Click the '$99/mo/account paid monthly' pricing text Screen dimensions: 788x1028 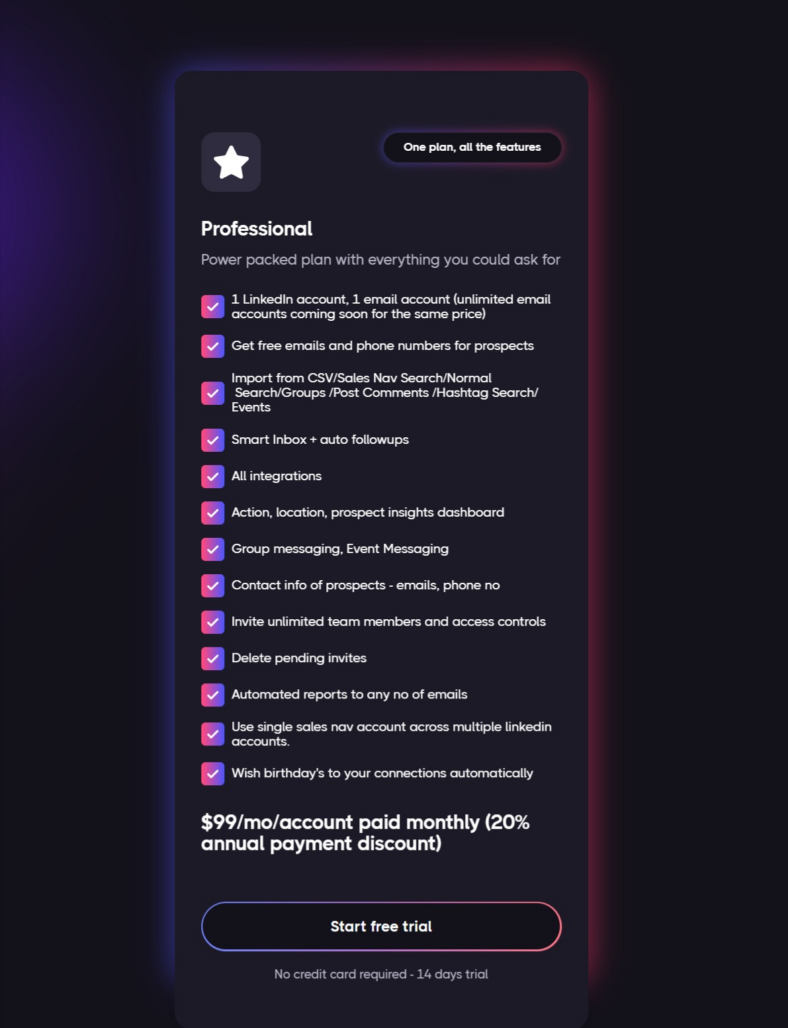pos(365,833)
